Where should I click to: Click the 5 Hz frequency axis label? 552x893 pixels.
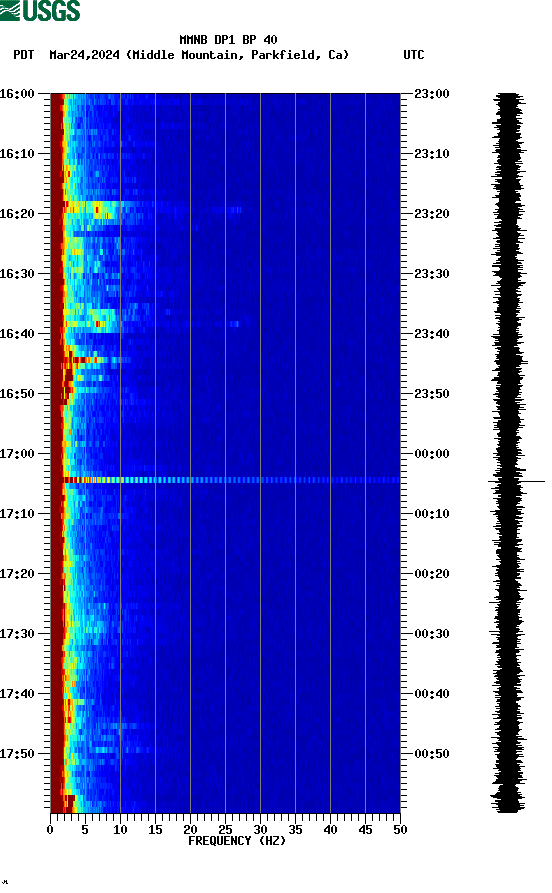85,830
